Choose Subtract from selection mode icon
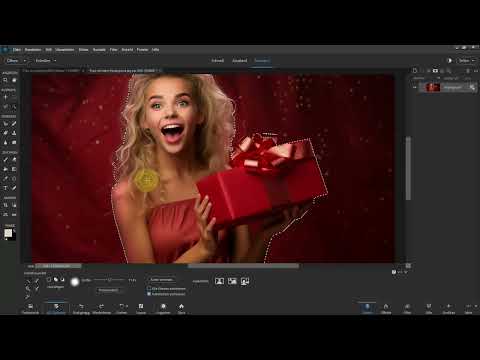 [x=62, y=280]
